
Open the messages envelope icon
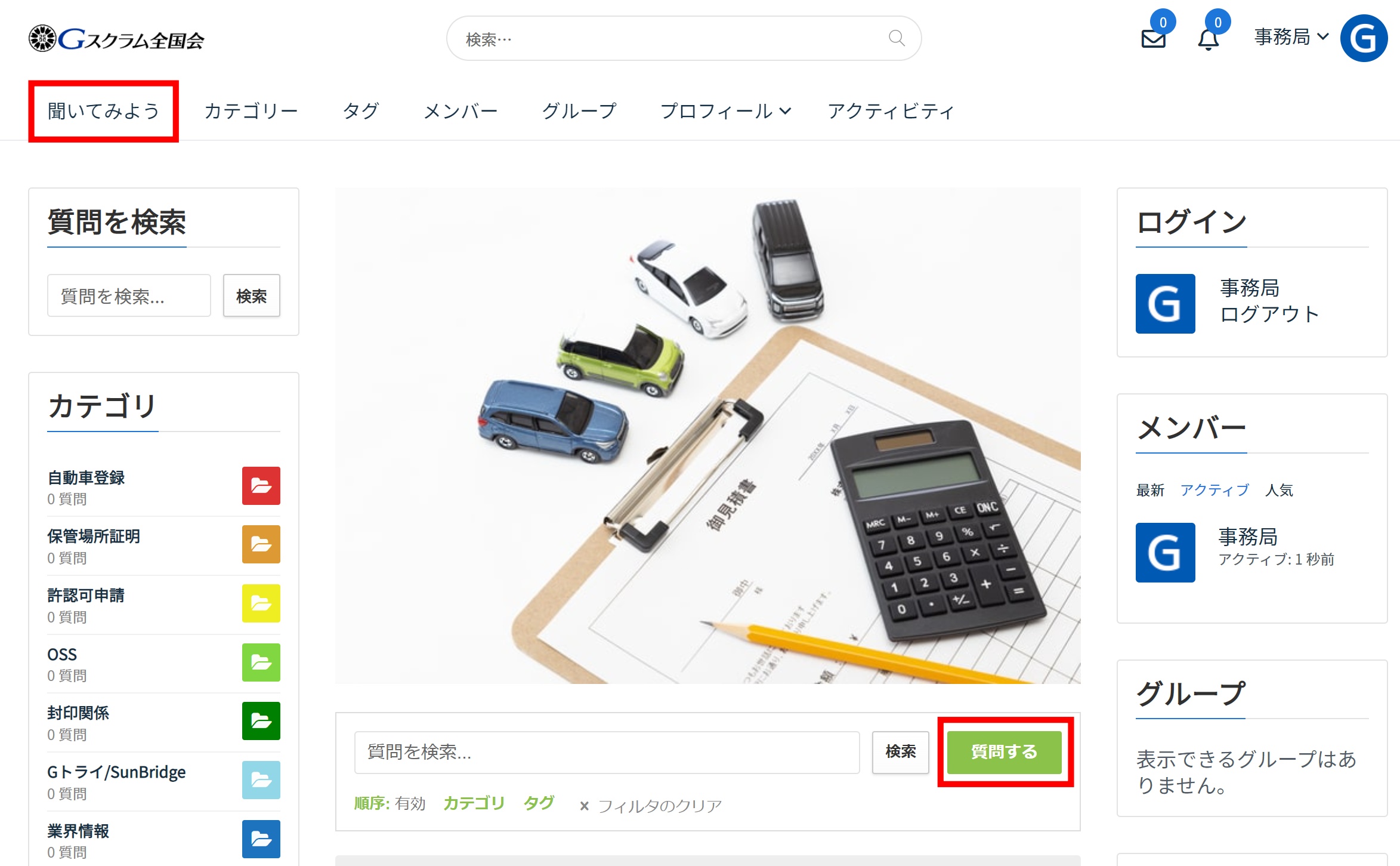click(x=1153, y=39)
